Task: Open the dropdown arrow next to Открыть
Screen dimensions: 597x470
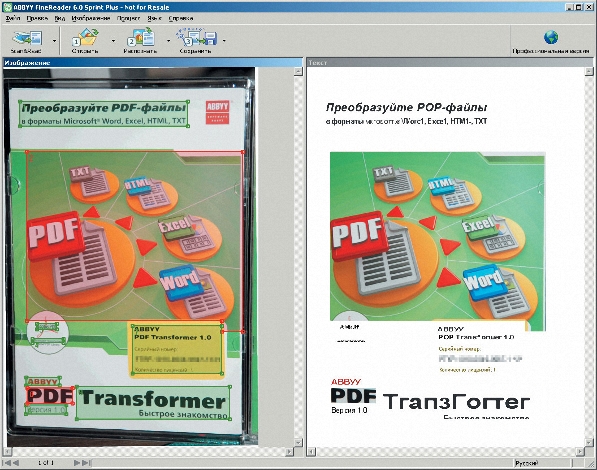Action: point(113,41)
